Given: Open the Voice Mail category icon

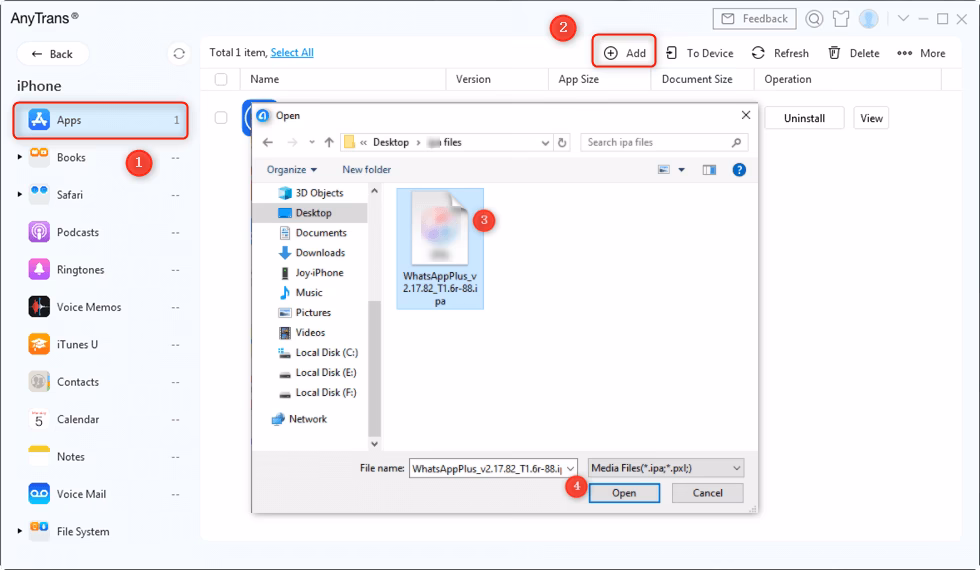Looking at the screenshot, I should point(39,494).
